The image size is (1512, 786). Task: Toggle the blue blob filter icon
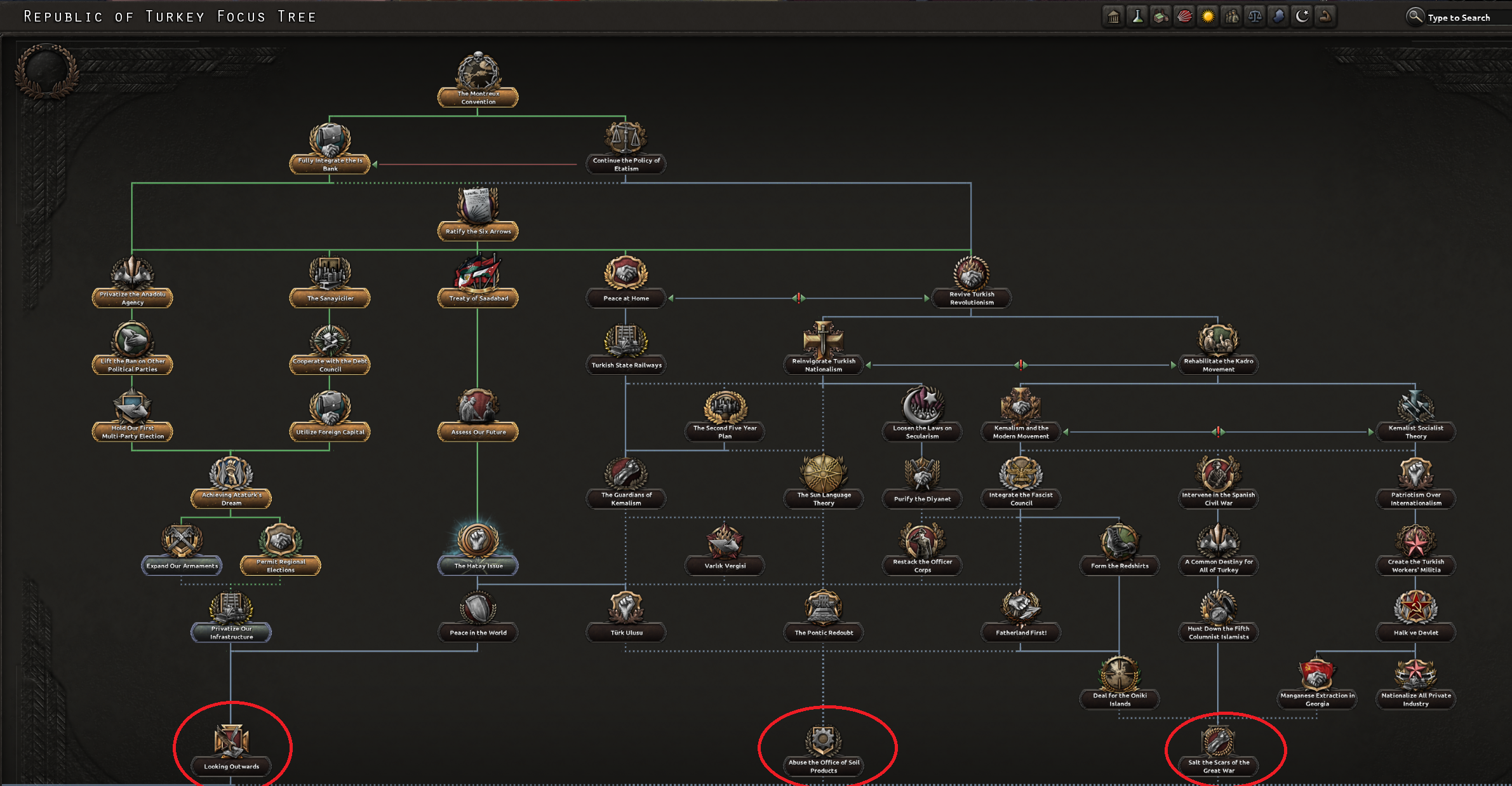coord(1278,16)
